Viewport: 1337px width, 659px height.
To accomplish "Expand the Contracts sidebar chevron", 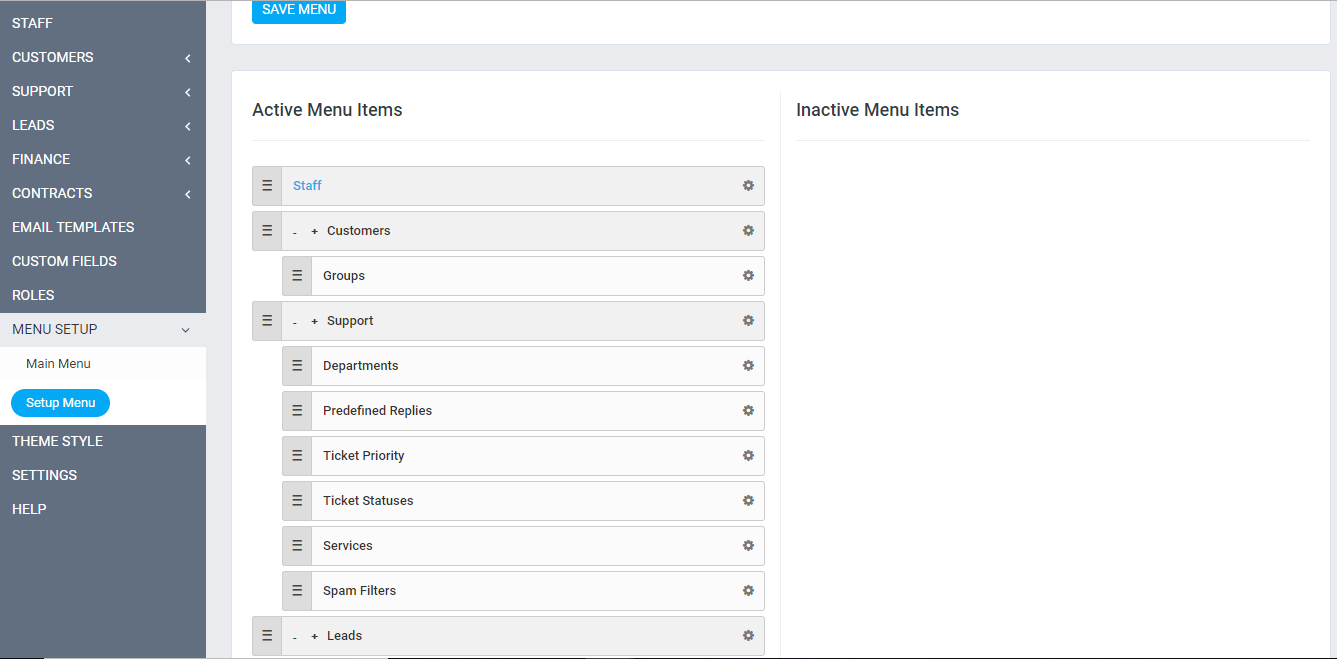I will point(187,195).
